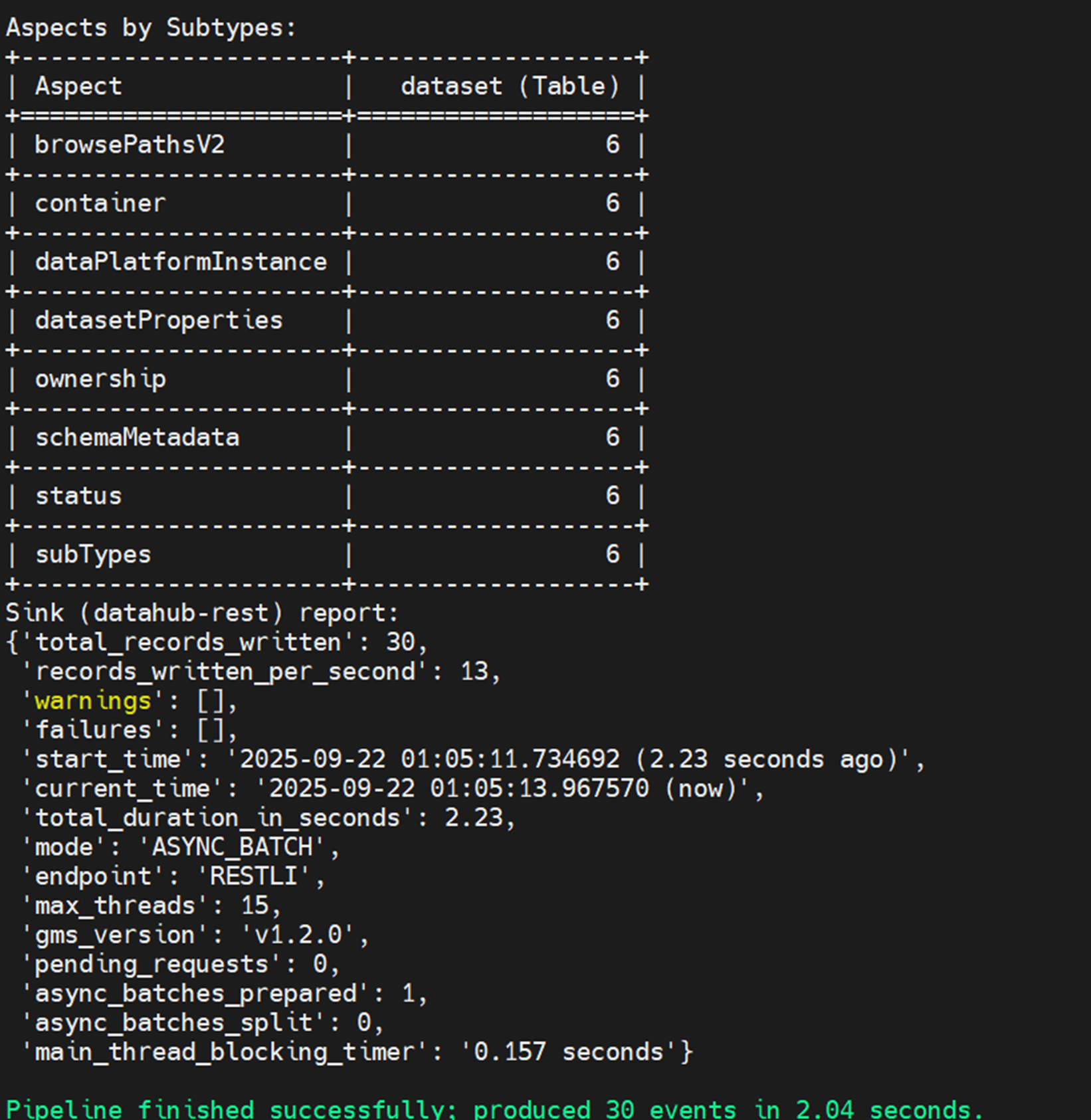Image resolution: width=1091 pixels, height=1120 pixels.
Task: Click the datasetProperties aspect name
Action: coord(159,320)
